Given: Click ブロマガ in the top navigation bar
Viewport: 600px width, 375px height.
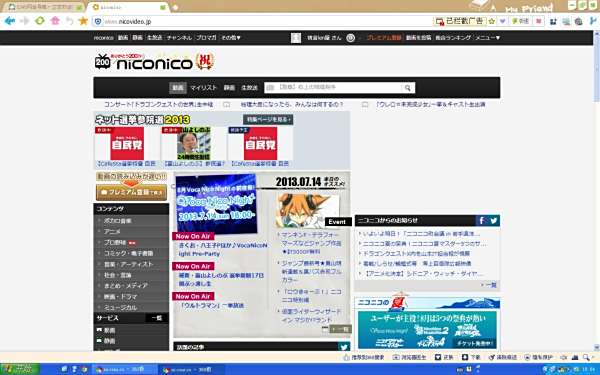Looking at the screenshot, I should click(206, 38).
